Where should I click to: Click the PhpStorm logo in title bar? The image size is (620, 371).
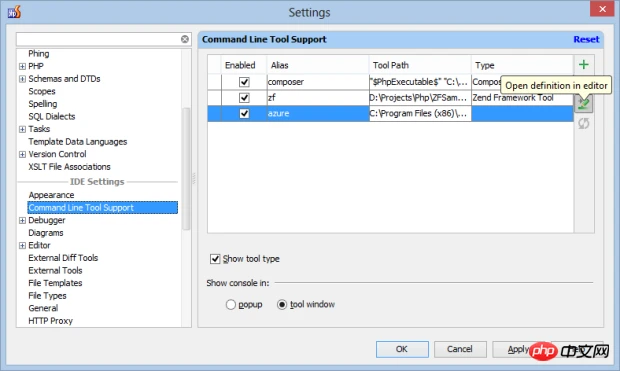[x=14, y=12]
